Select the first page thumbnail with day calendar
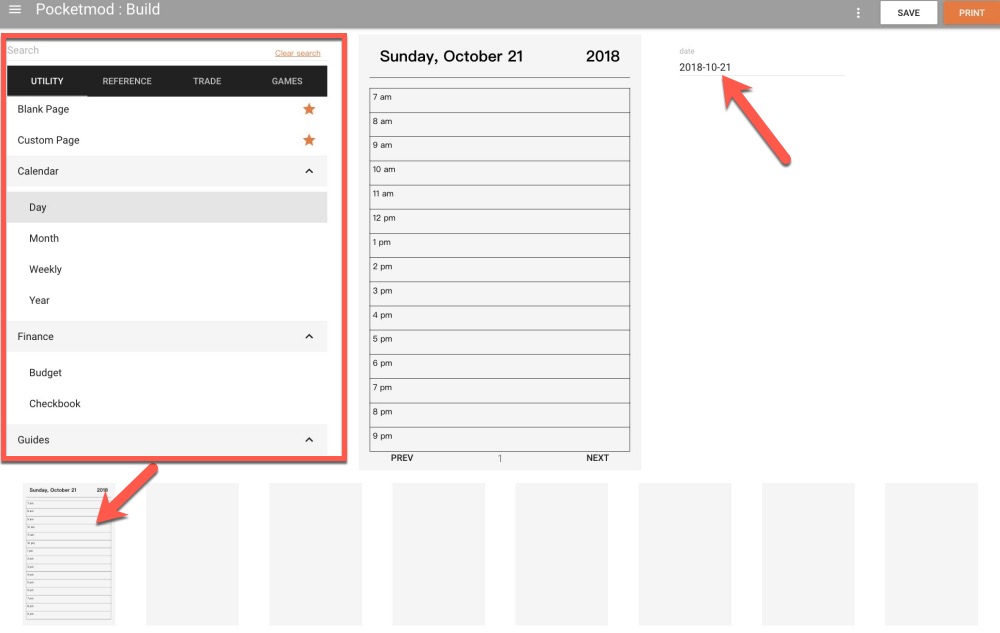 (69, 553)
